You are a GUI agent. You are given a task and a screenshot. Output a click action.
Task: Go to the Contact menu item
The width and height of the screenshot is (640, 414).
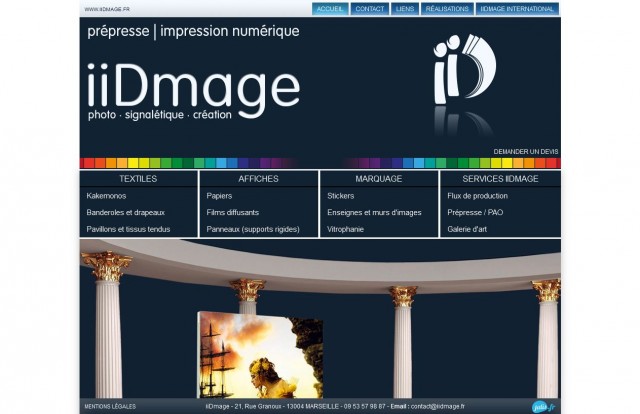click(369, 9)
